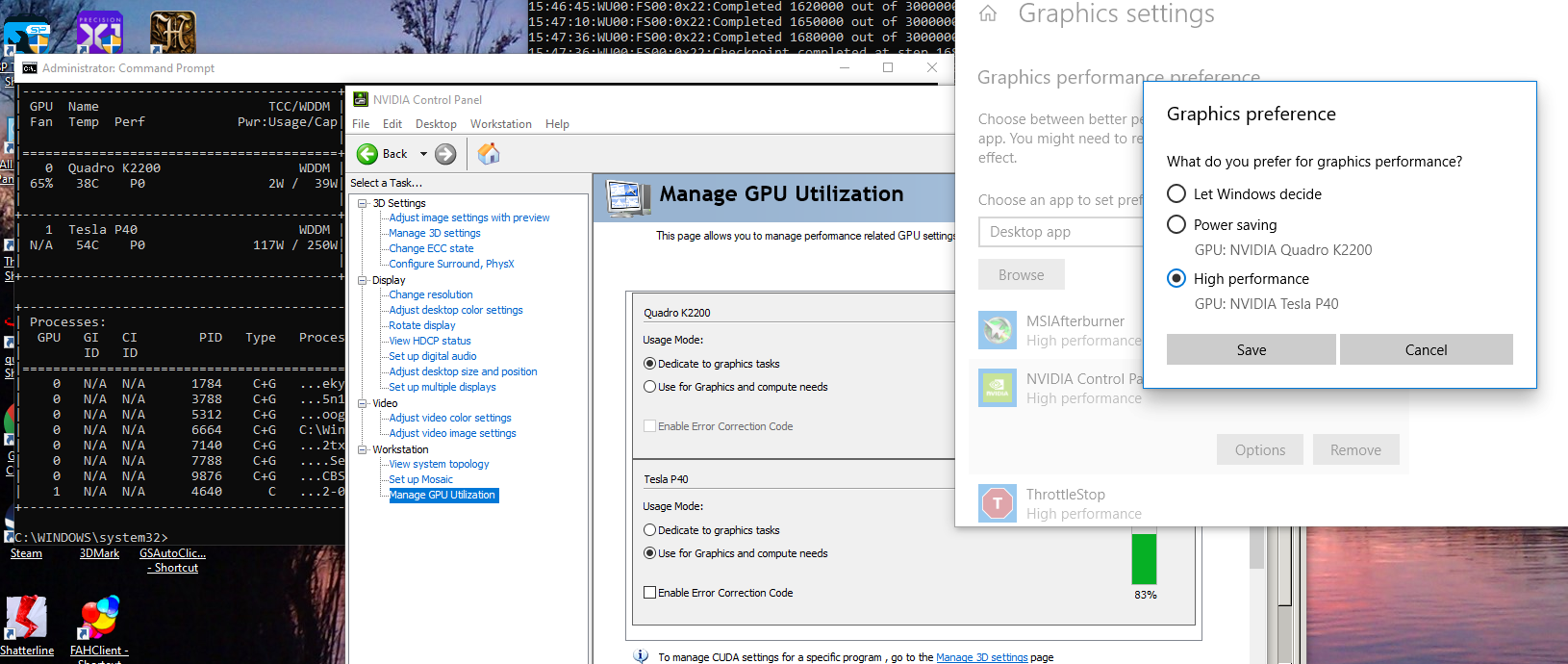Click the Graphics settings home icon
This screenshot has width=1568, height=664.
(x=988, y=13)
